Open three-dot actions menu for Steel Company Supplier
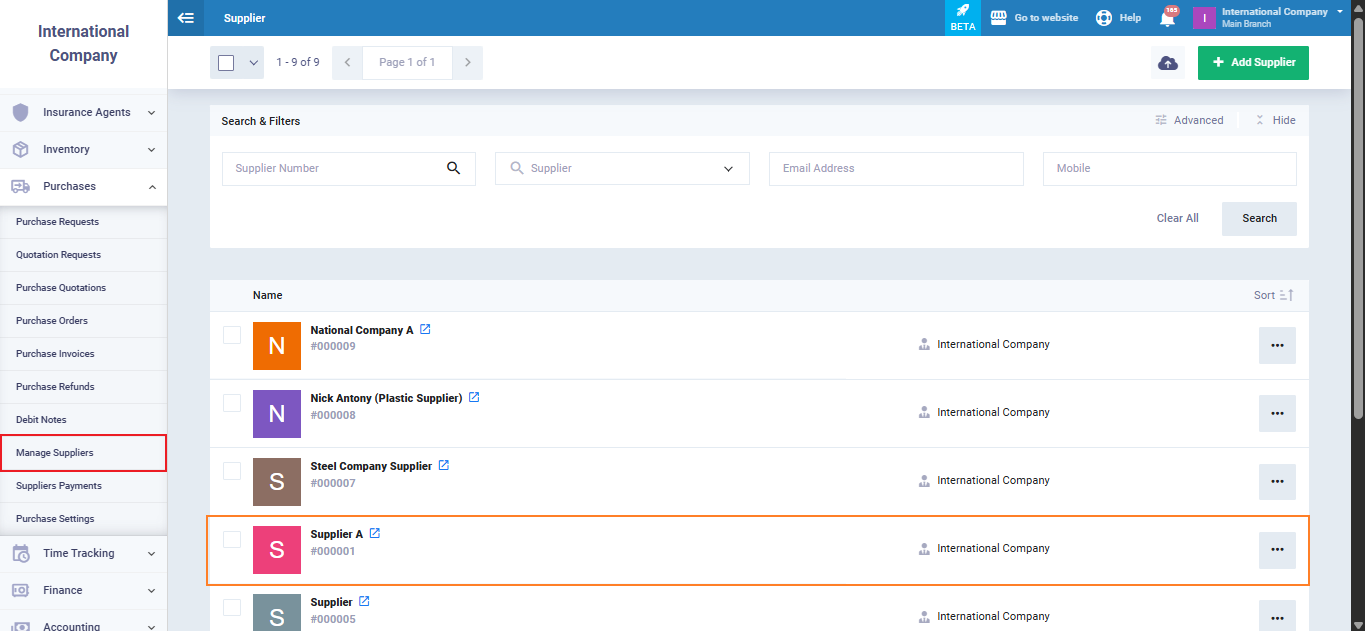Image resolution: width=1365 pixels, height=631 pixels. (1277, 481)
